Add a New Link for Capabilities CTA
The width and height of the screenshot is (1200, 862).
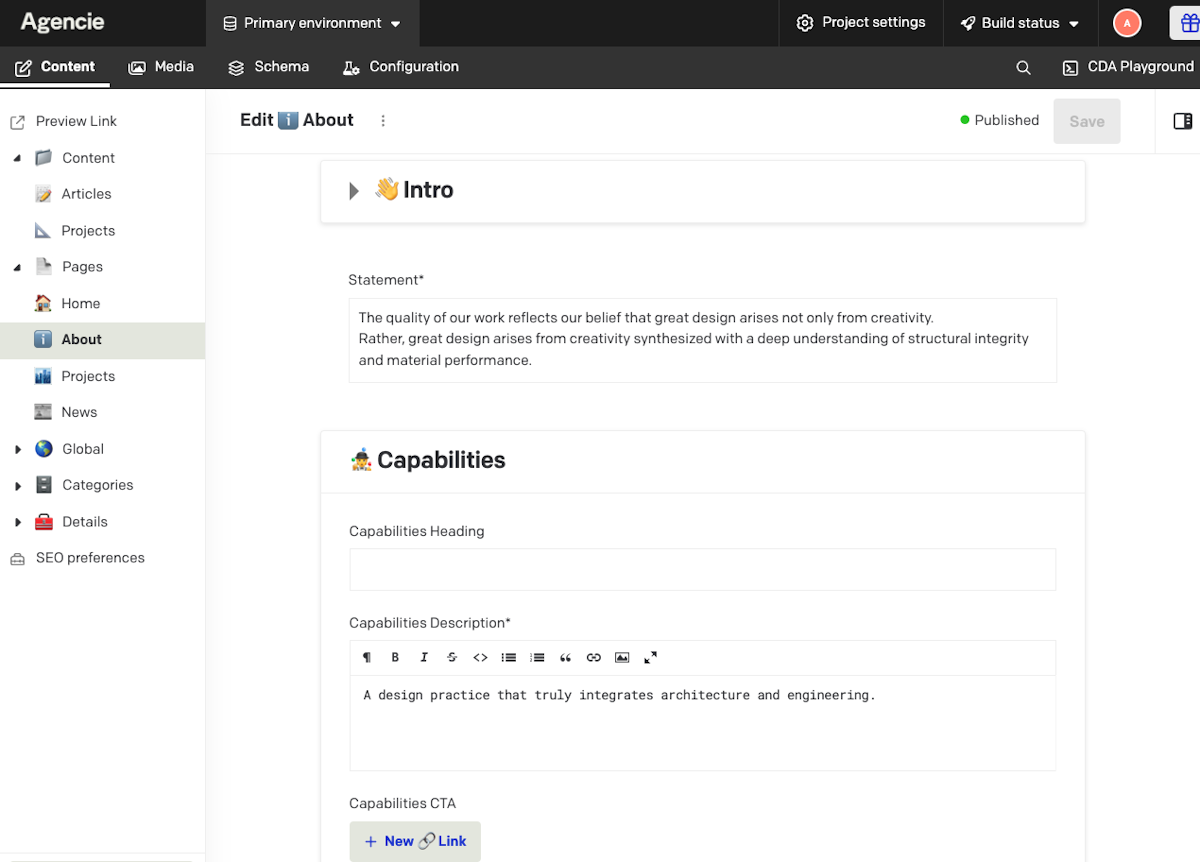point(415,841)
